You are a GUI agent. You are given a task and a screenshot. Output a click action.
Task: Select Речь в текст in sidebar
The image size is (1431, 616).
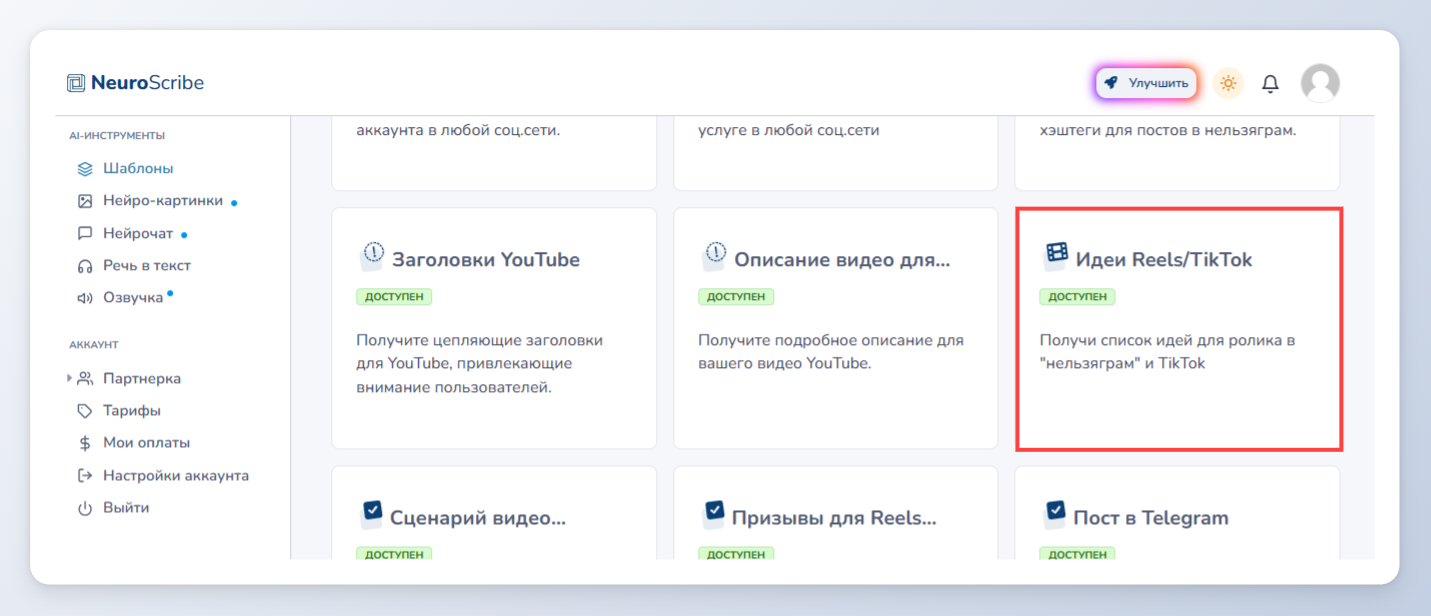point(147,266)
